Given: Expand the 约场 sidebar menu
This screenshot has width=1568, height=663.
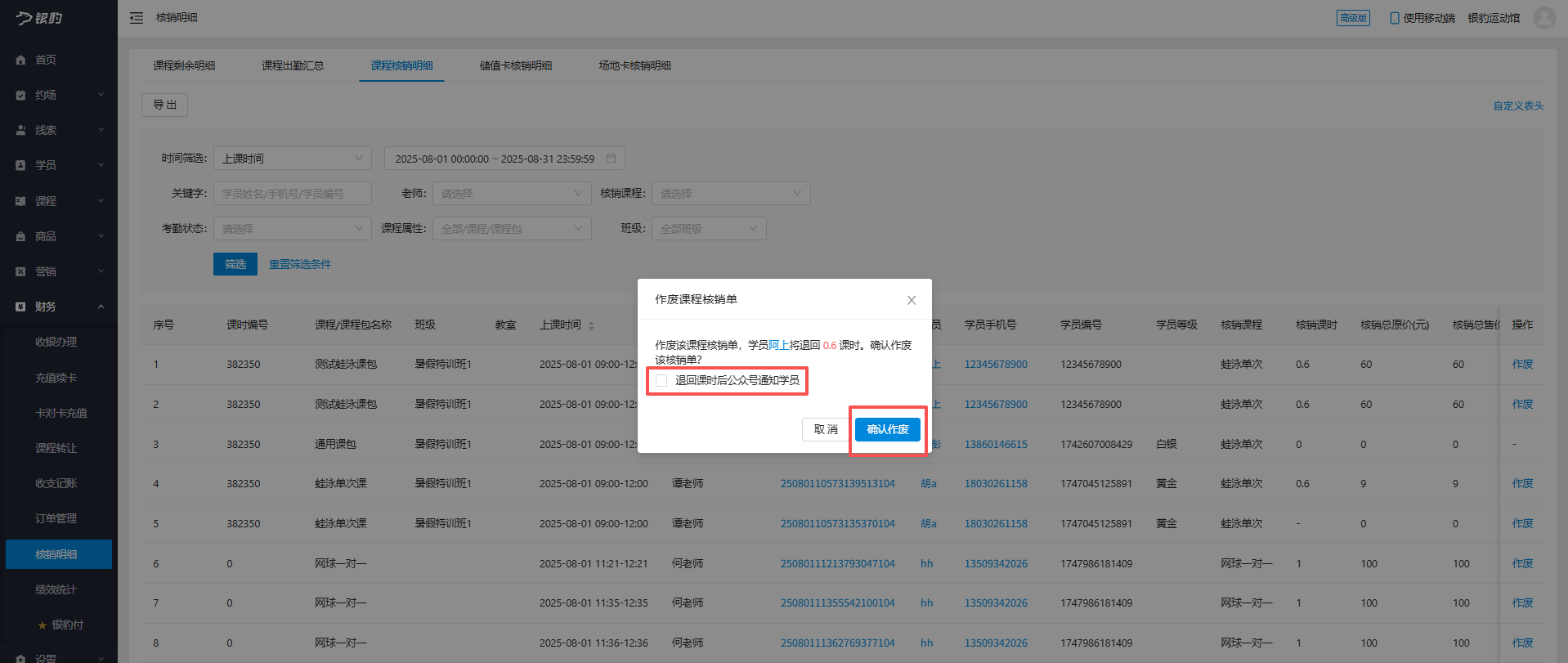Looking at the screenshot, I should coord(101,95).
